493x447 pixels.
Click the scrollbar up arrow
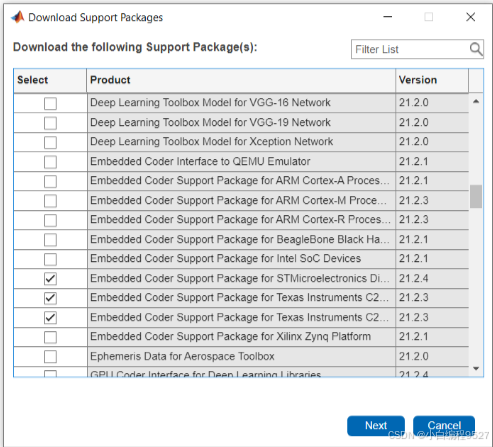[x=476, y=101]
